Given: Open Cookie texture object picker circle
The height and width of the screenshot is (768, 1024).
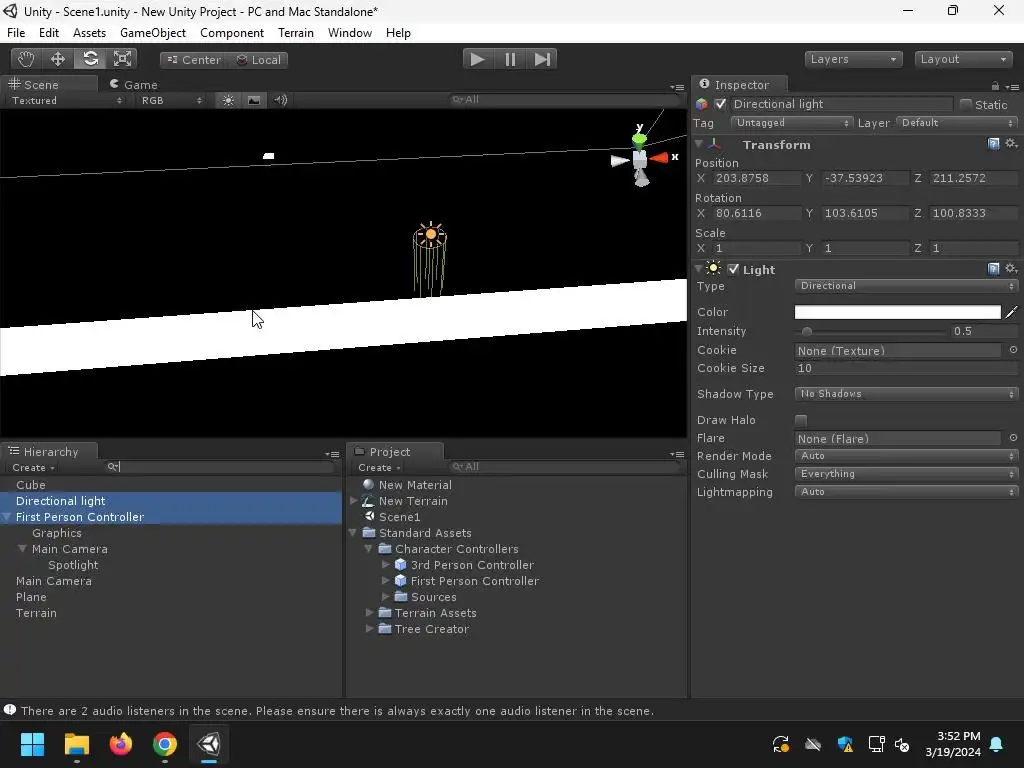Looking at the screenshot, I should pyautogui.click(x=1013, y=350).
